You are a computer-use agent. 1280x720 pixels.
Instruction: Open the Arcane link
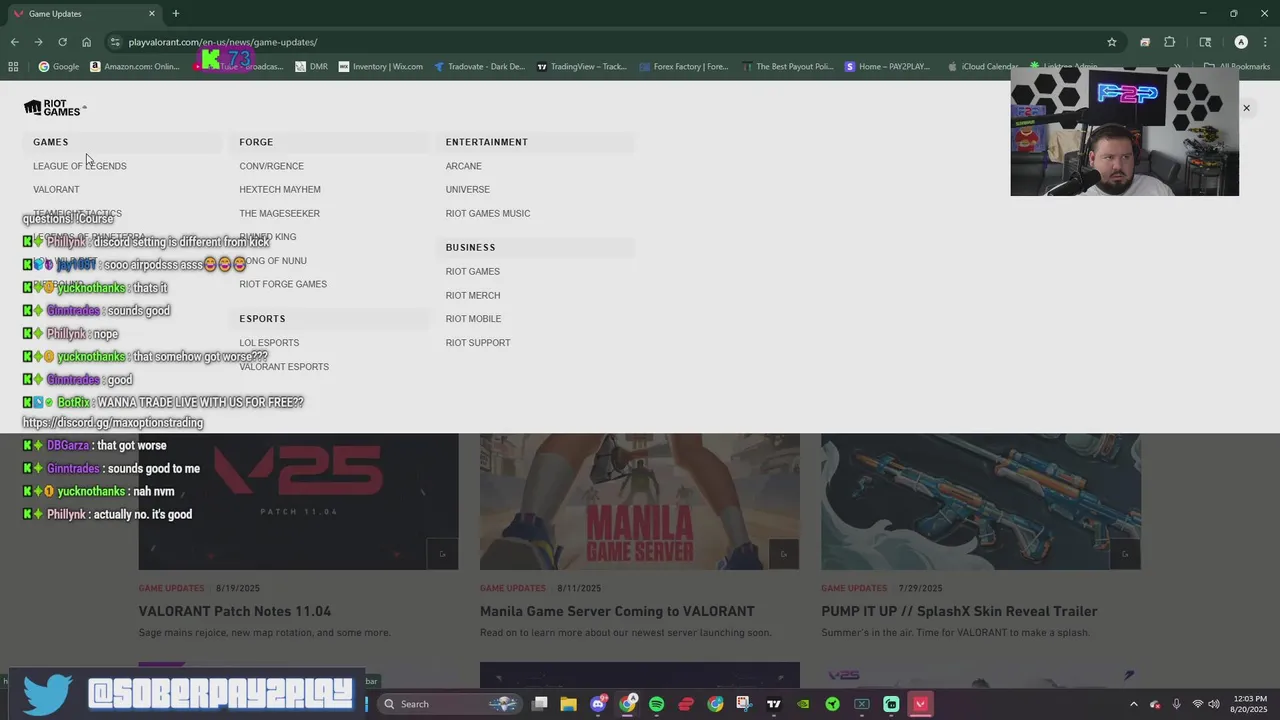(x=464, y=166)
